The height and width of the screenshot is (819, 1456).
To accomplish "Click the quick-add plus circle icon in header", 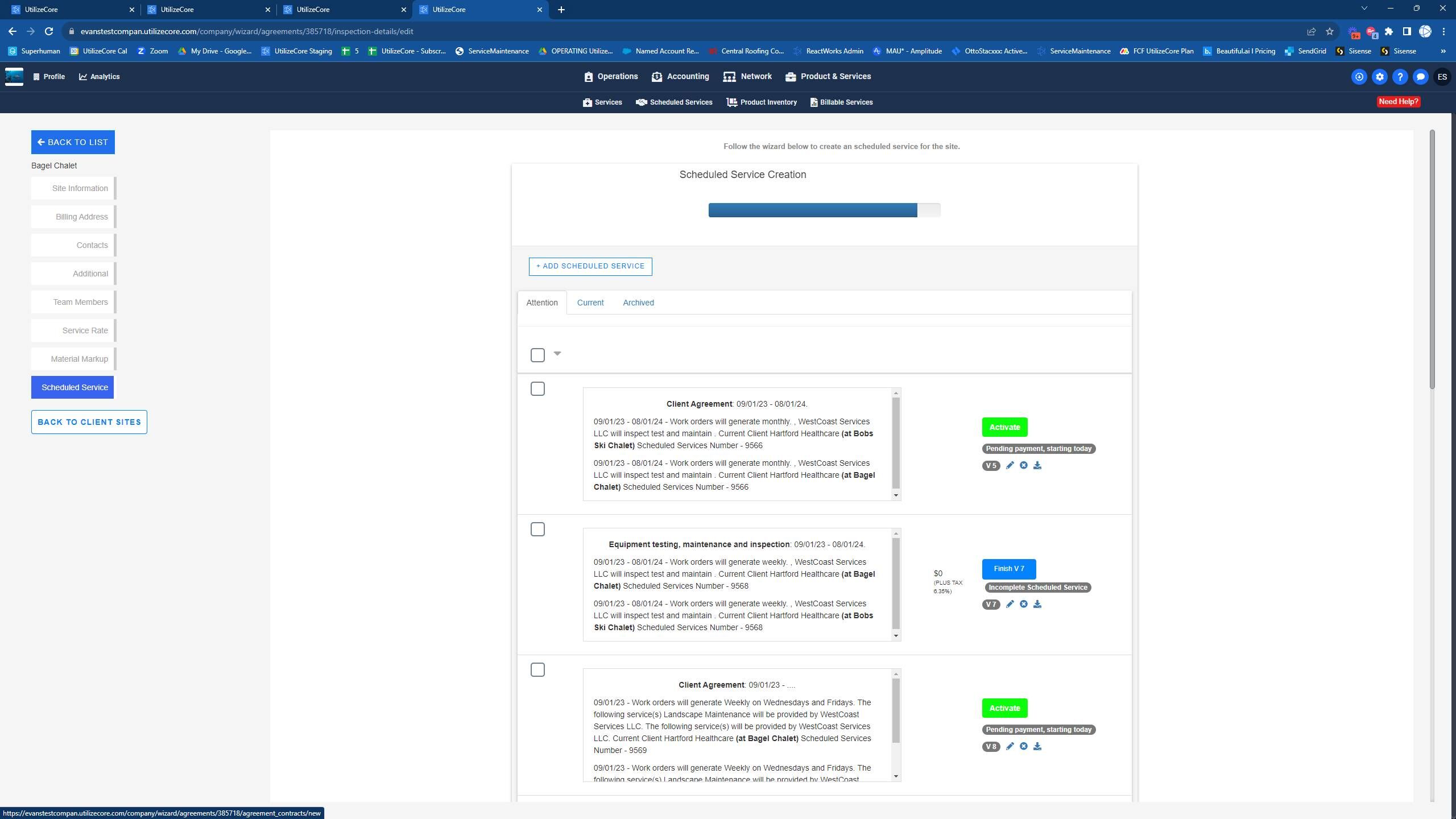I will click(1359, 77).
